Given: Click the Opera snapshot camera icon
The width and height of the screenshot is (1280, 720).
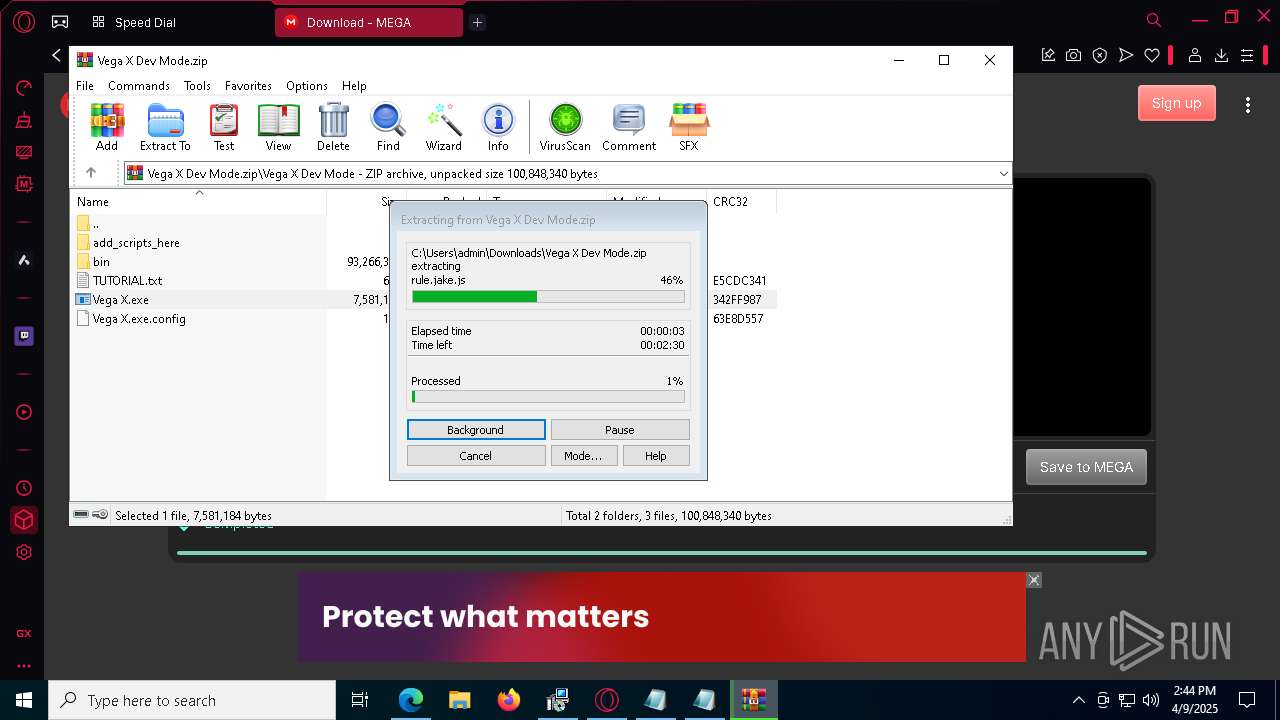Looking at the screenshot, I should point(1073,56).
